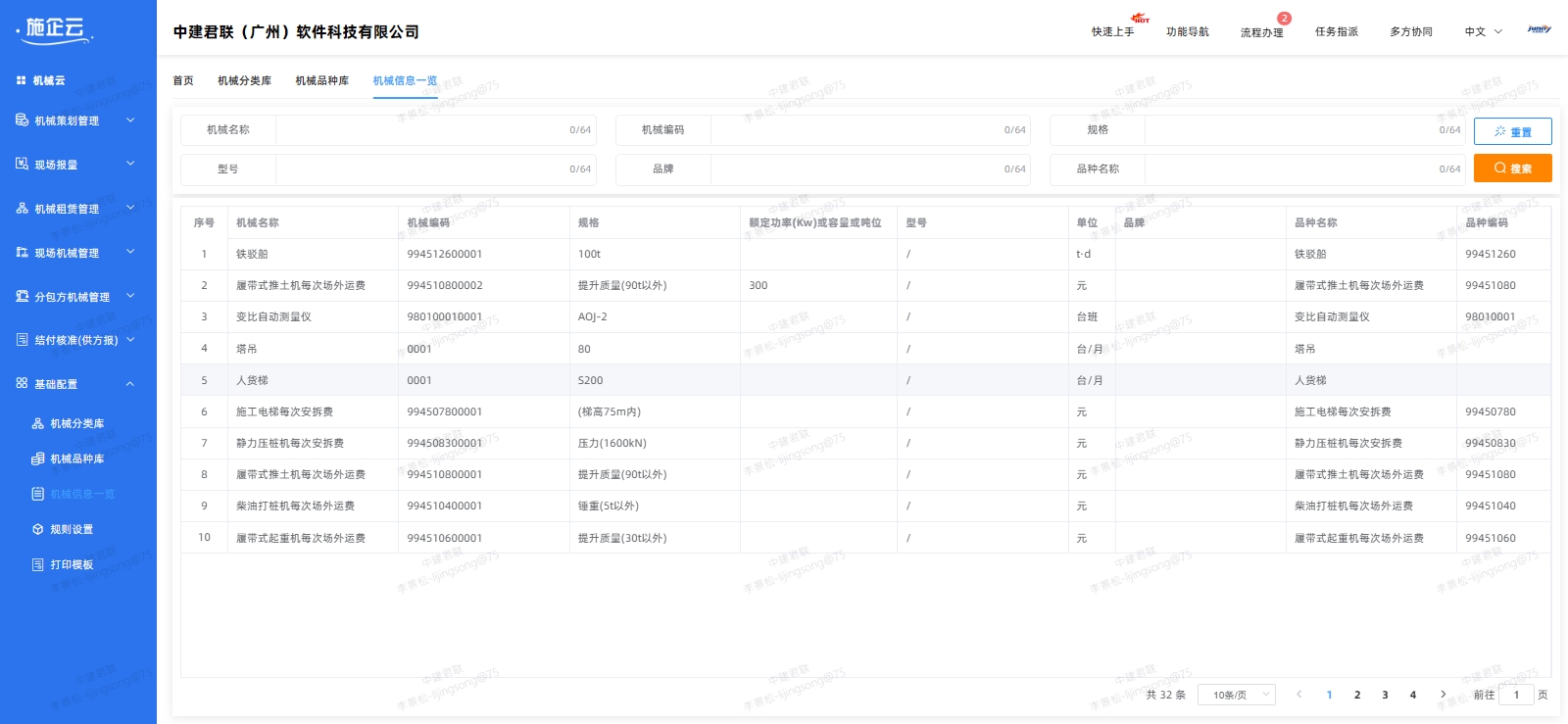The height and width of the screenshot is (724, 1568).
Task: Expand the 现场机械管理 sidebar menu
Action: 130,253
